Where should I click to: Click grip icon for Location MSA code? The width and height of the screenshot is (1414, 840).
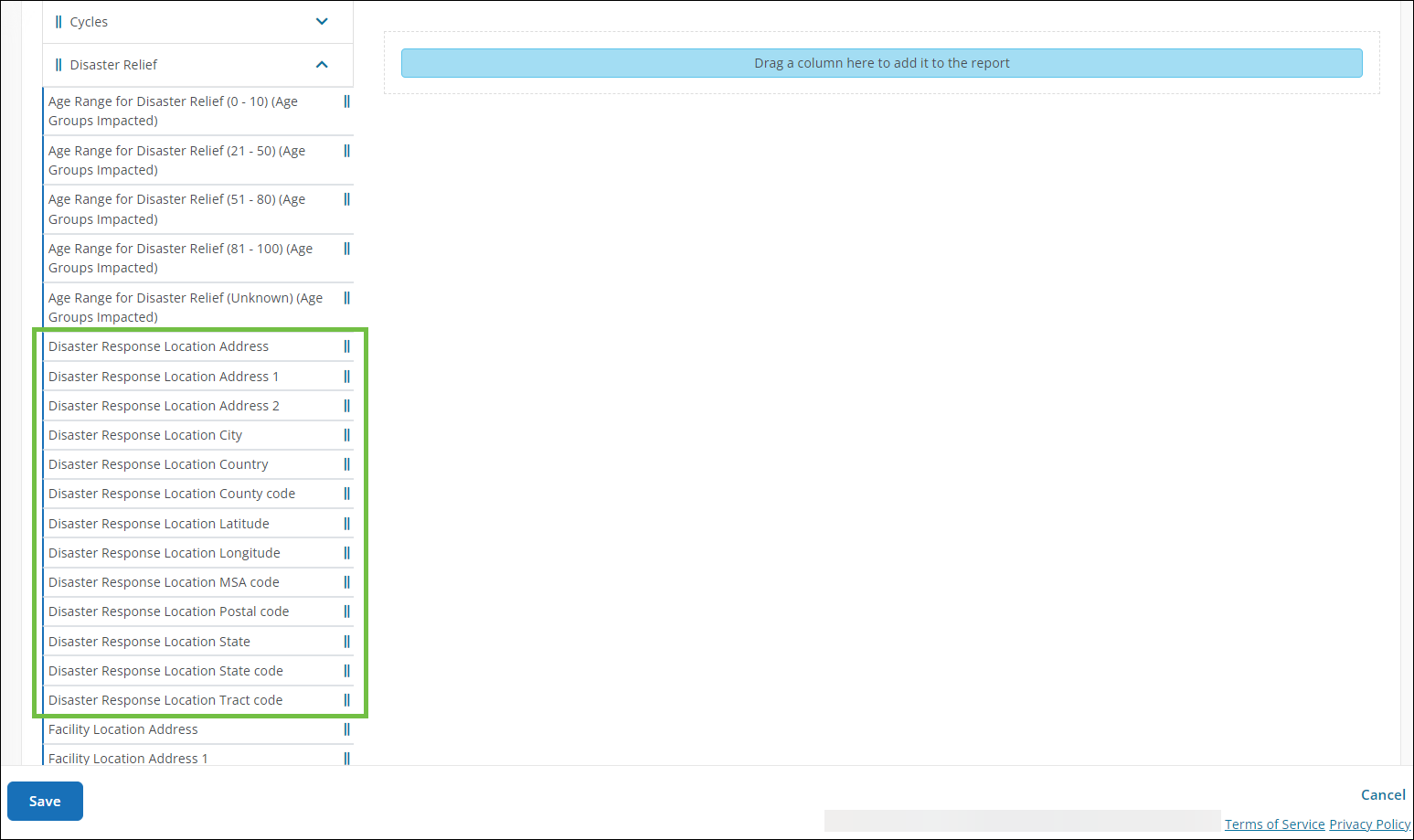346,582
